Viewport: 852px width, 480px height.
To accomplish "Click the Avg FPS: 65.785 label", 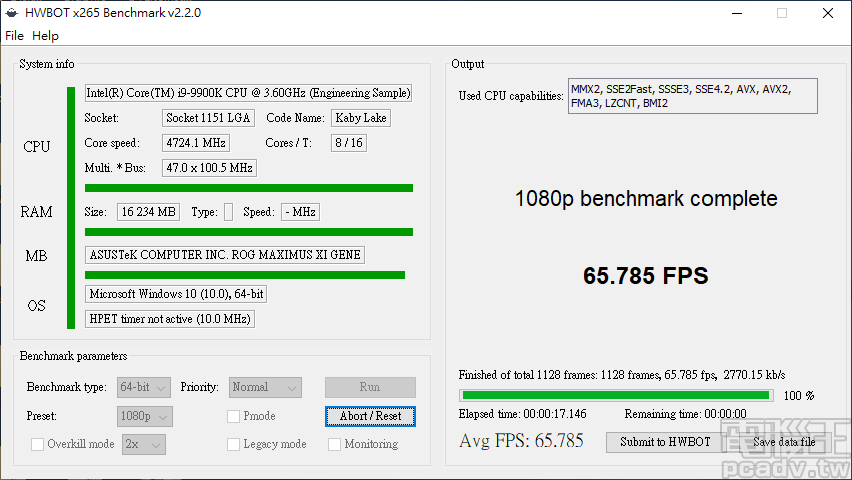I will (x=522, y=441).
